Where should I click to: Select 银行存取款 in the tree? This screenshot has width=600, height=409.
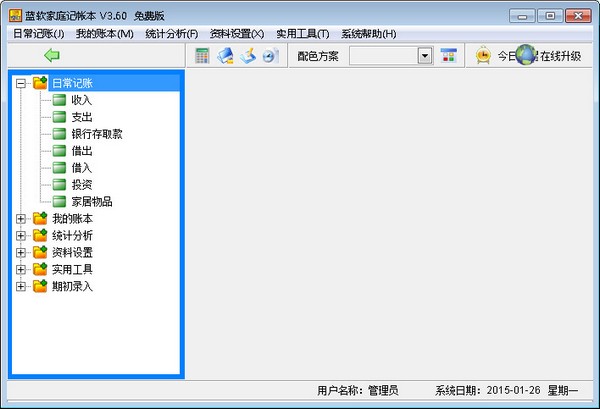[x=97, y=134]
